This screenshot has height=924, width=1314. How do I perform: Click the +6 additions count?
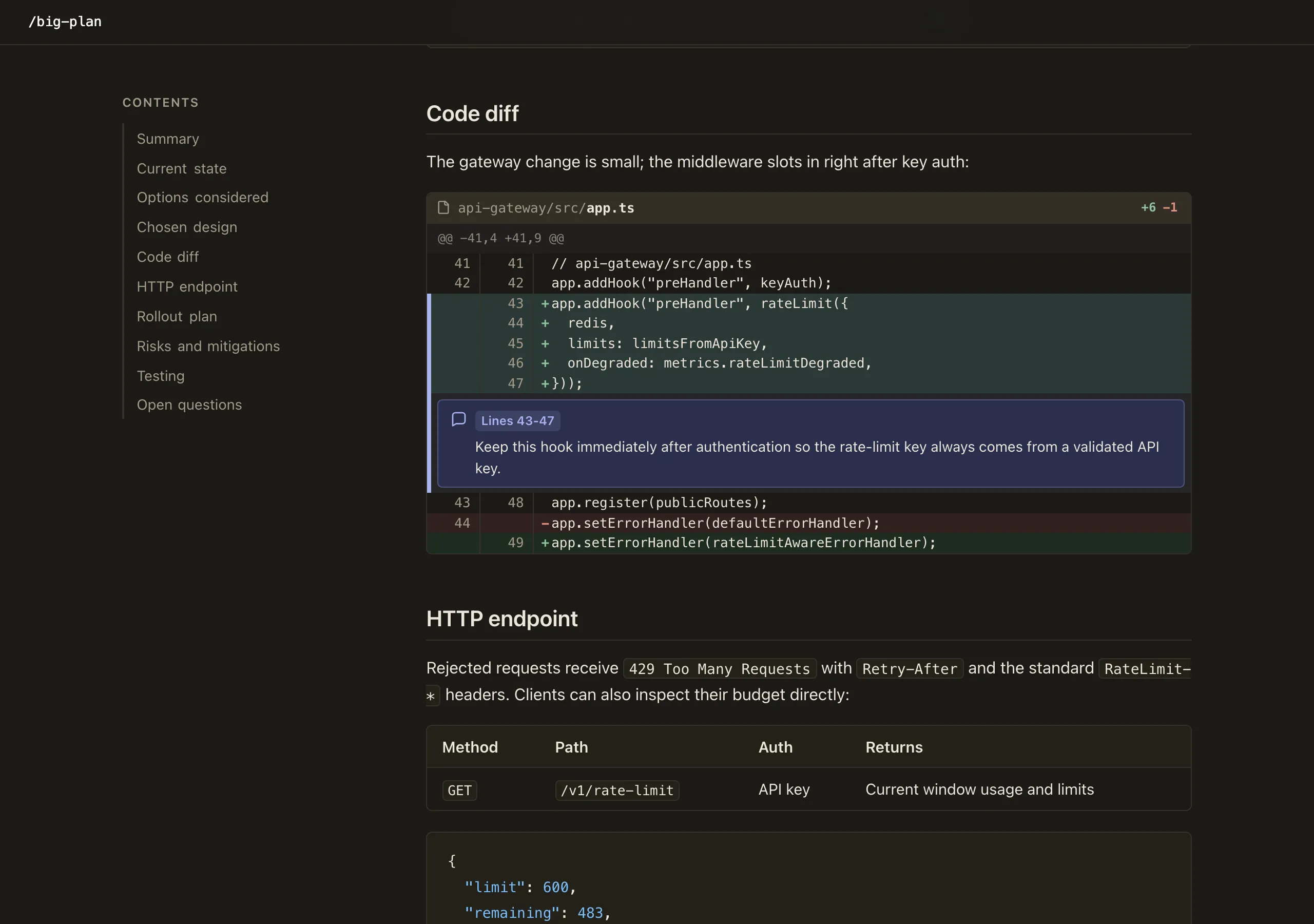pyautogui.click(x=1148, y=207)
